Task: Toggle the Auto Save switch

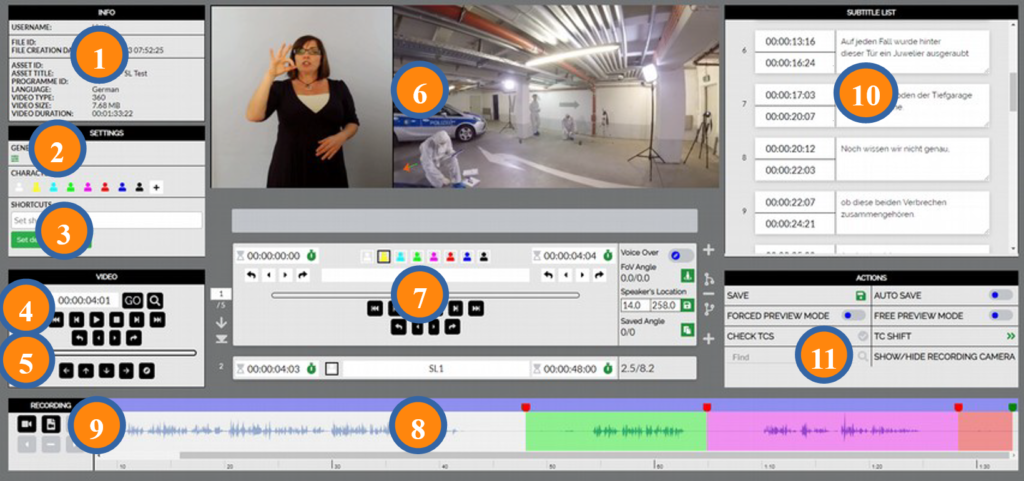Action: 1001,295
